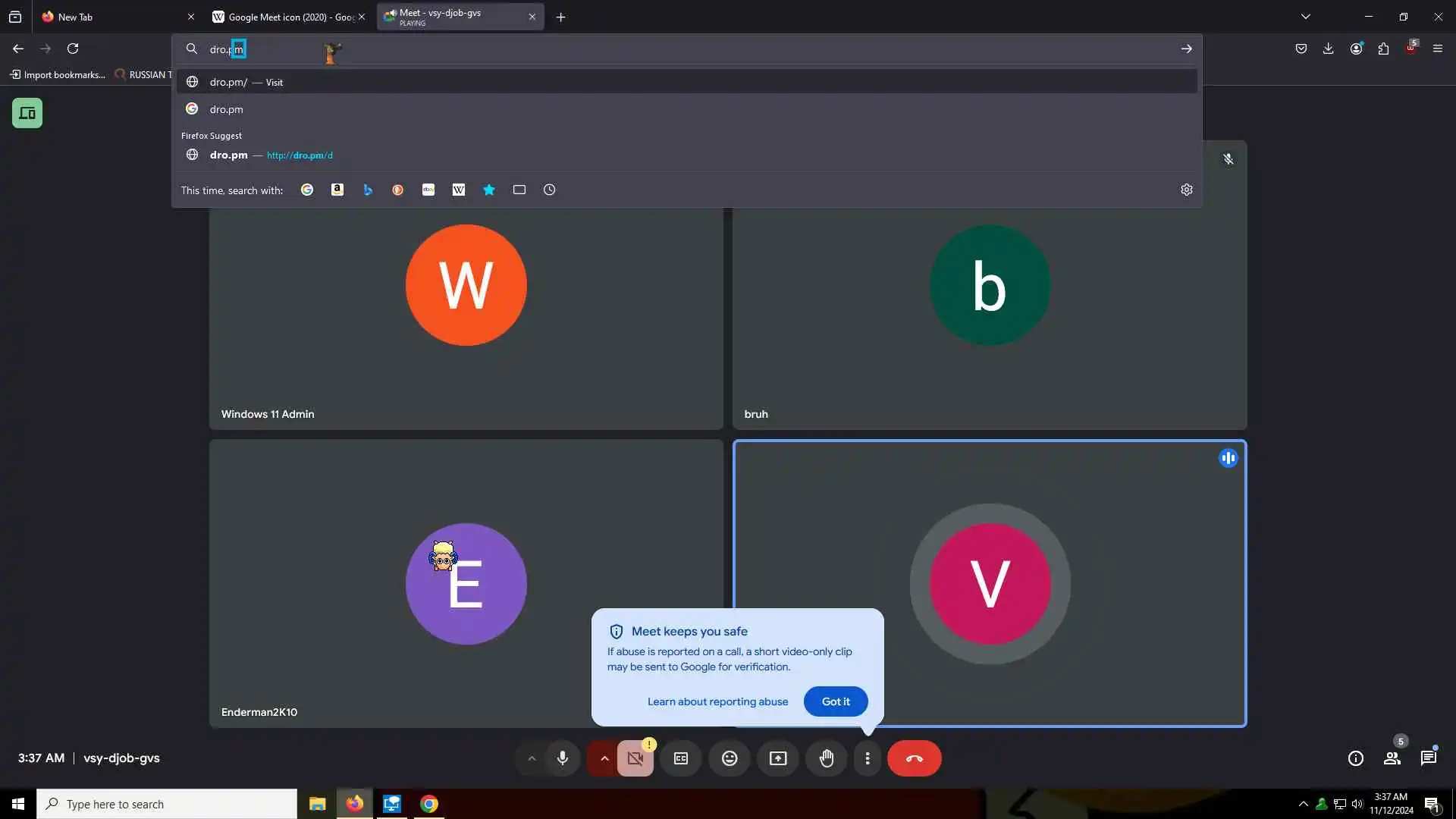Turn on the disabled camera button
This screenshot has height=819, width=1456.
pyautogui.click(x=635, y=758)
